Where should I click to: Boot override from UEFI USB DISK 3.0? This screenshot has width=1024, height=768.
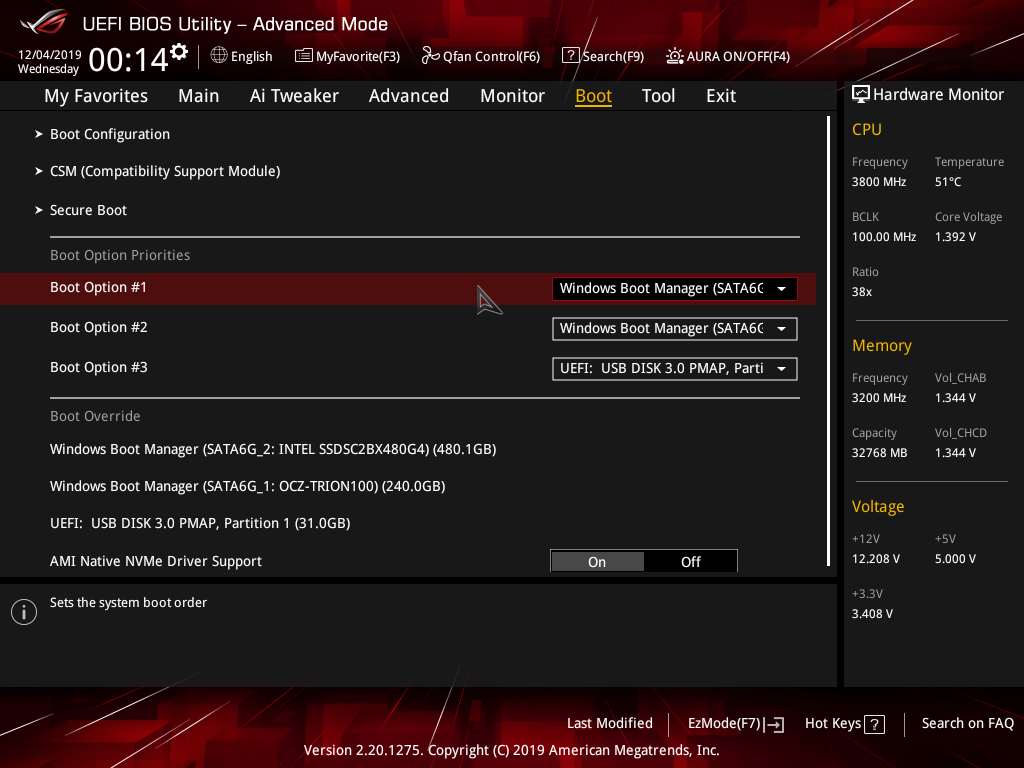(200, 523)
